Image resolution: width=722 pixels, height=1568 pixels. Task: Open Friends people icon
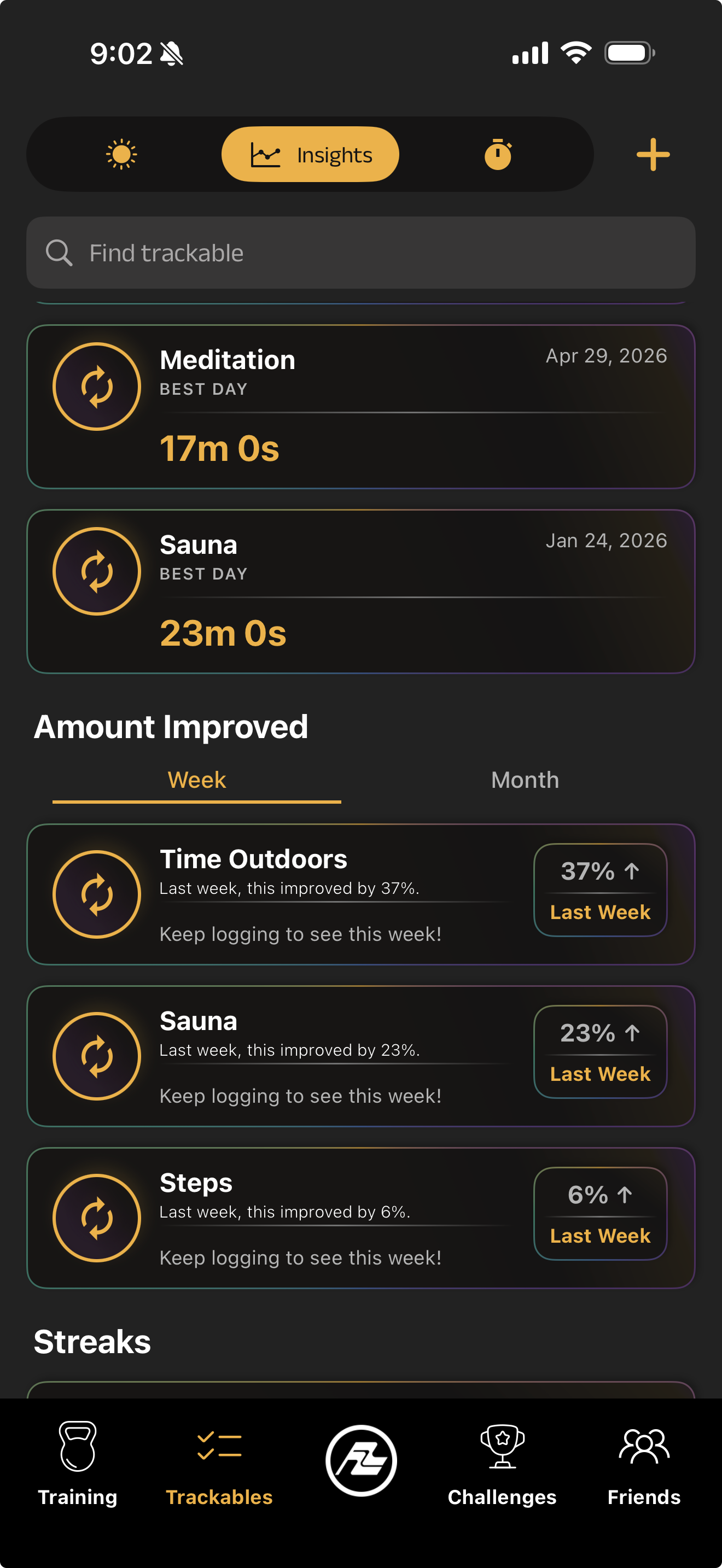644,1446
